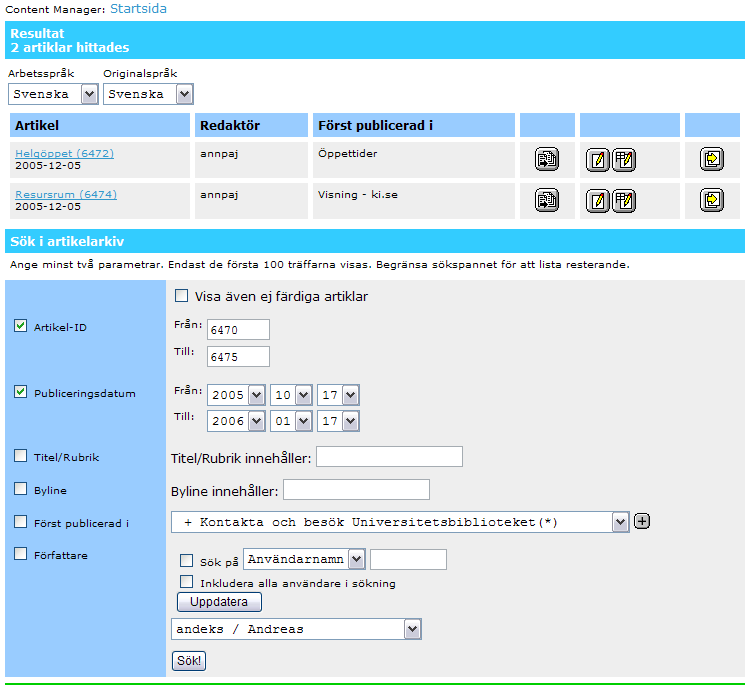748x687 pixels.
Task: Click annpaj in Helgöppet row
Action: 219,154
